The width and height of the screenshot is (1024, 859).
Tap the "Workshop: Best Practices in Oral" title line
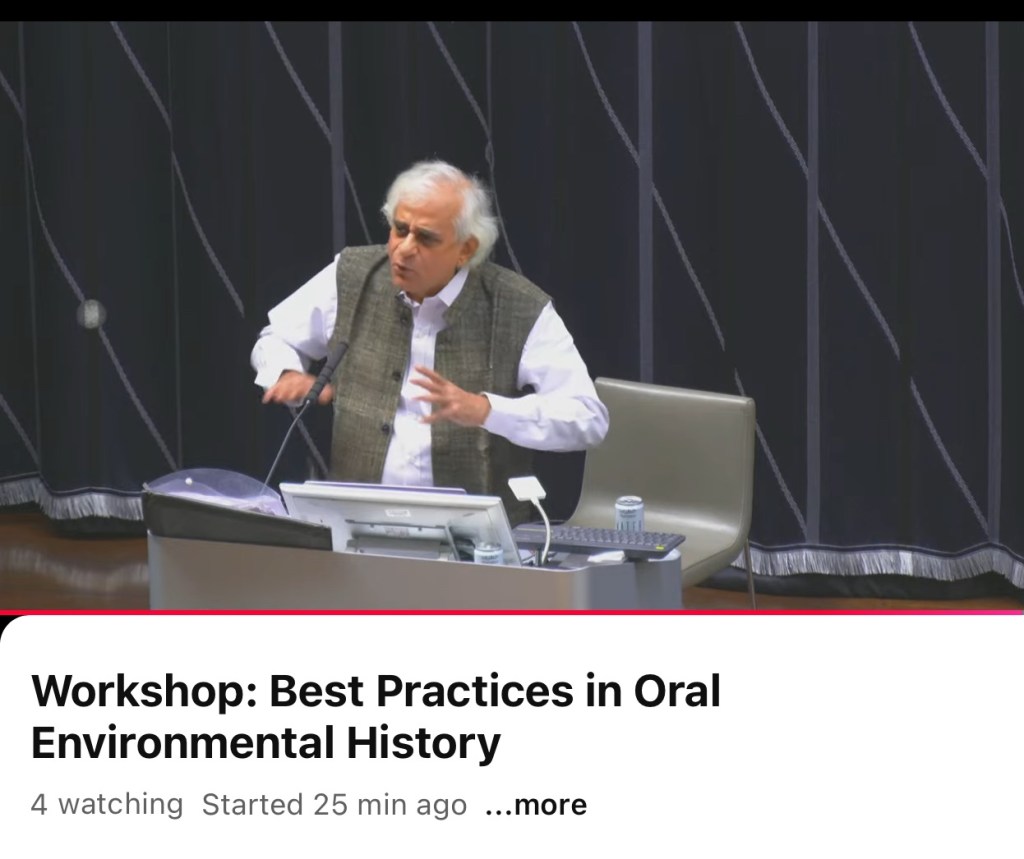point(376,692)
